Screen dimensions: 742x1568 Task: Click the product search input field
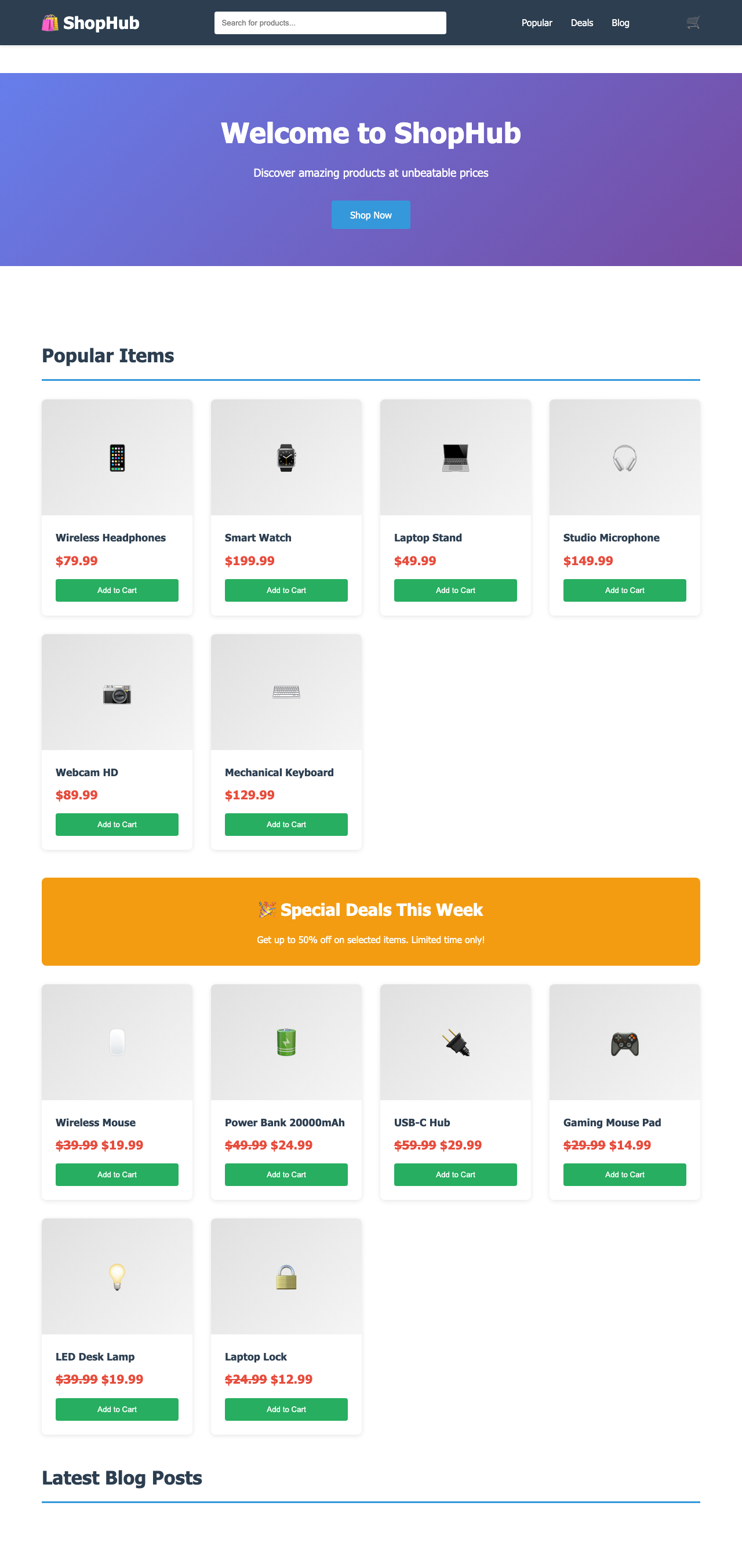coord(330,23)
